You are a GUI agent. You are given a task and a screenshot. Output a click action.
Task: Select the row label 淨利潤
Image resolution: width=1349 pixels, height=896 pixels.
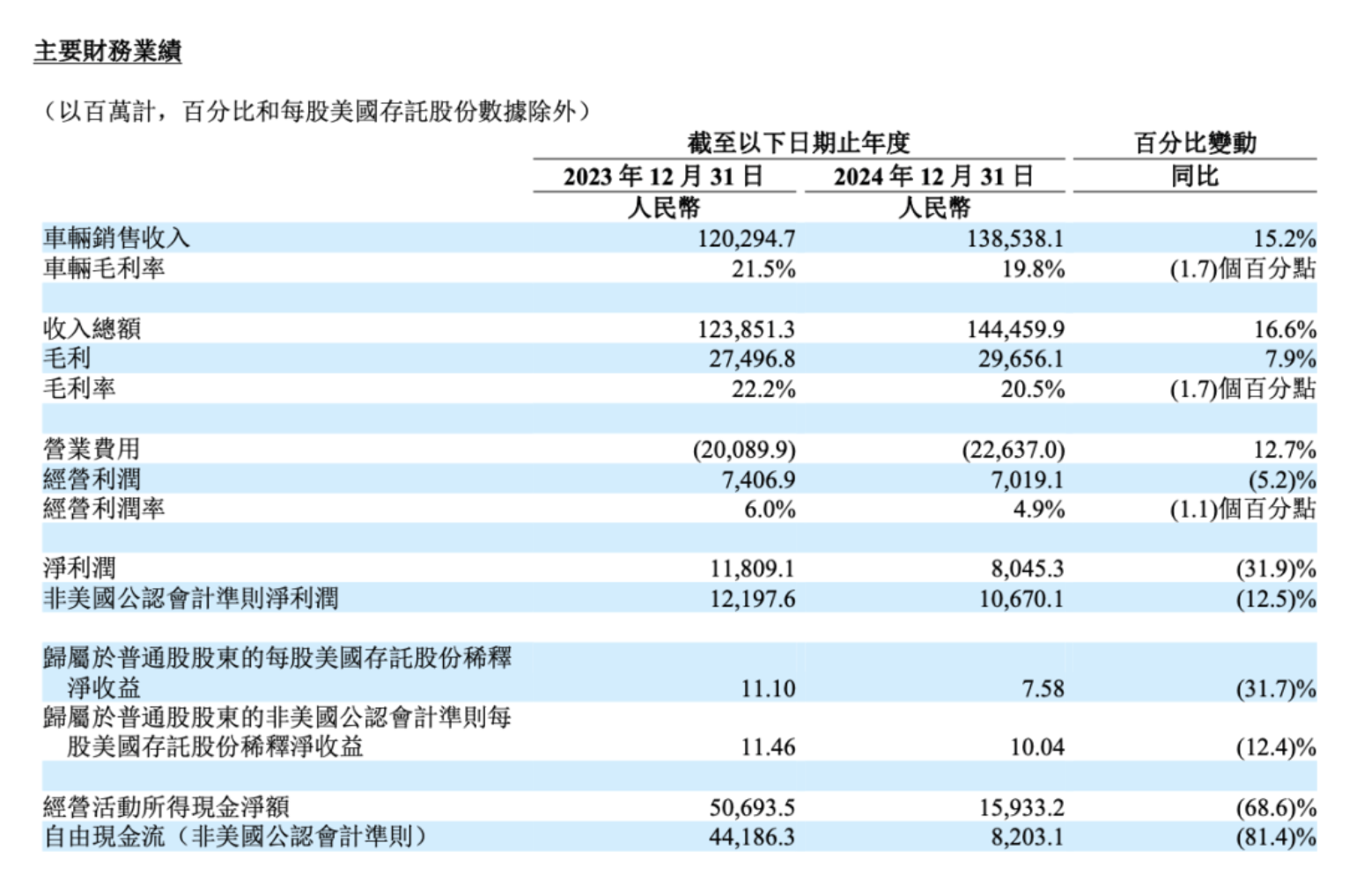(x=79, y=569)
